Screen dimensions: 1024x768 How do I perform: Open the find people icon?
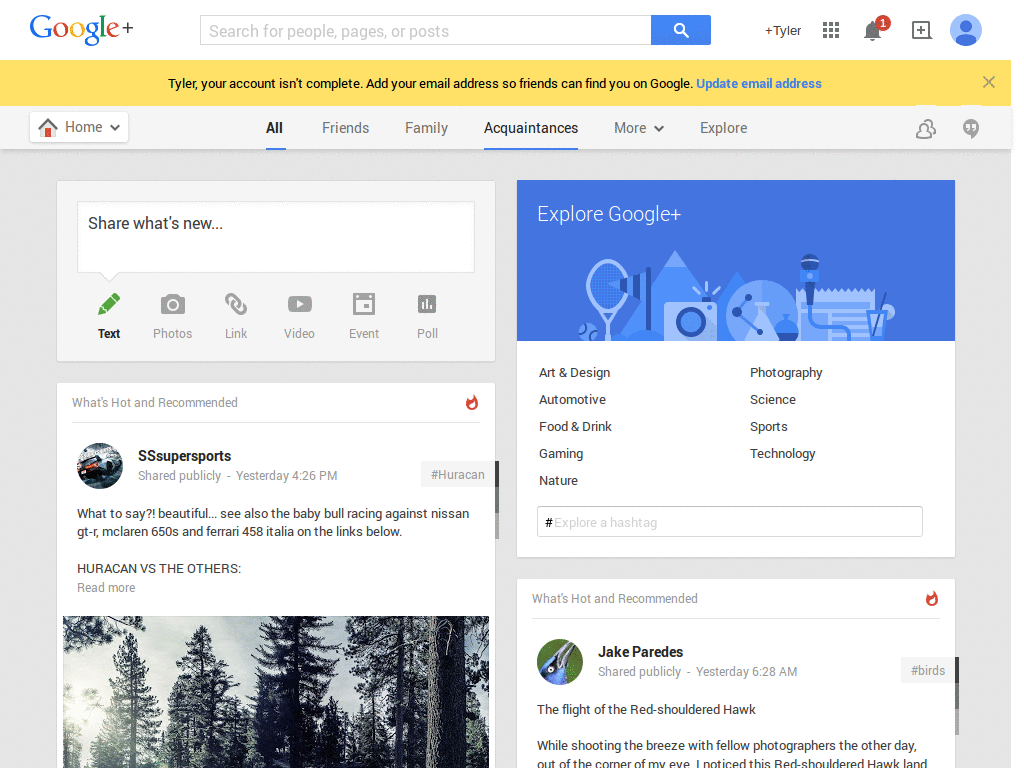click(x=925, y=129)
